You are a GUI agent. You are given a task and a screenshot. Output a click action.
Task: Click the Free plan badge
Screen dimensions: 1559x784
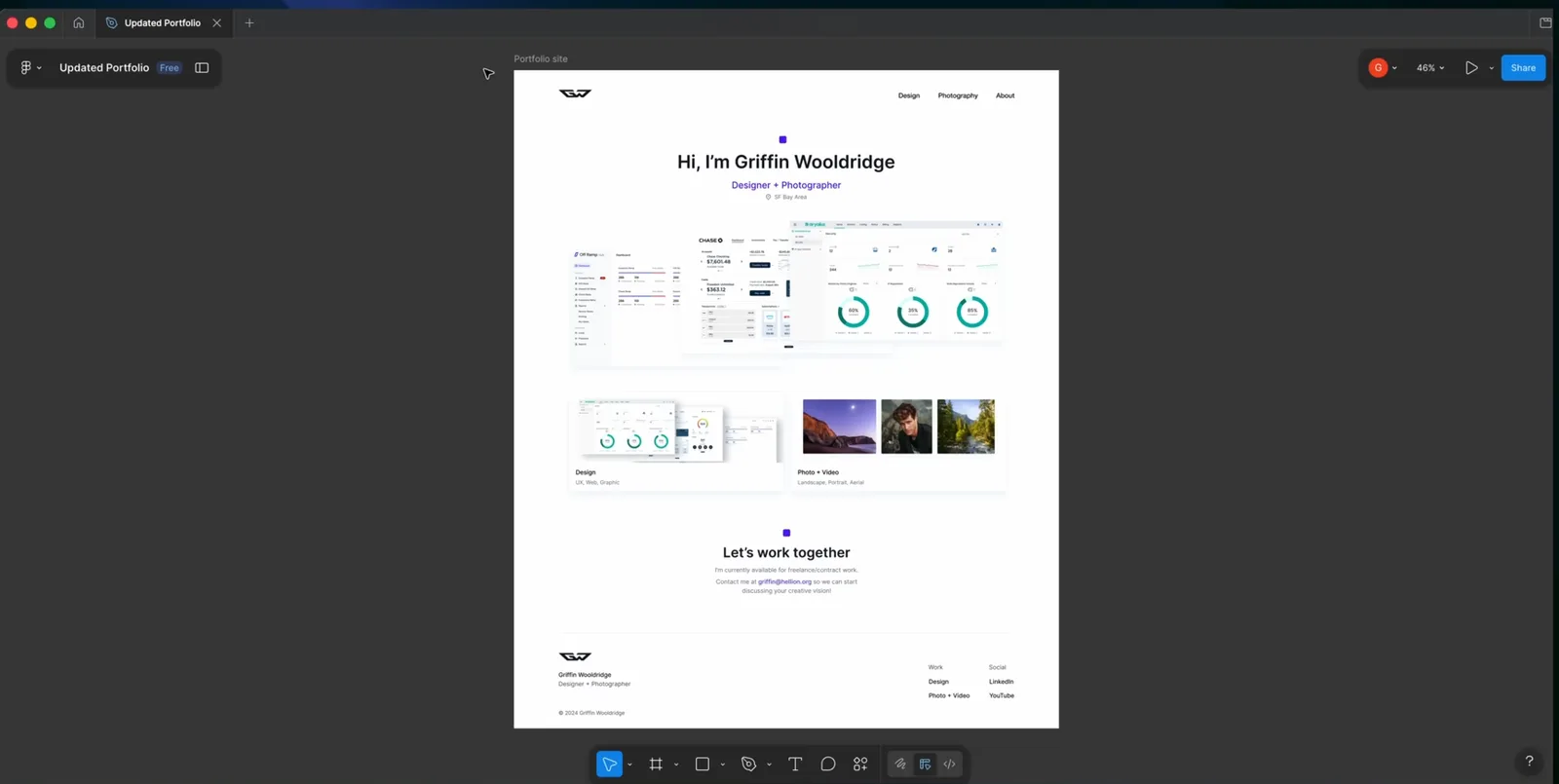coord(170,68)
